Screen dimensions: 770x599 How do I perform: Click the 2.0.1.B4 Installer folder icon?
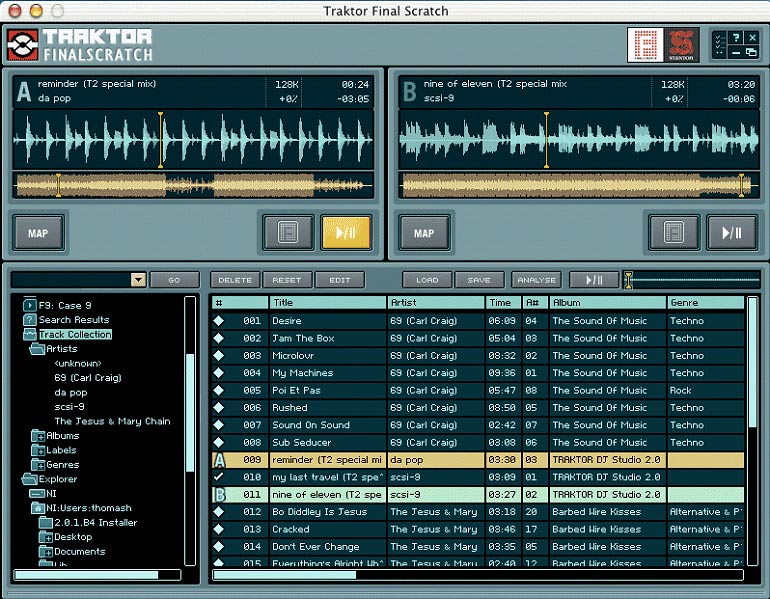[46, 522]
